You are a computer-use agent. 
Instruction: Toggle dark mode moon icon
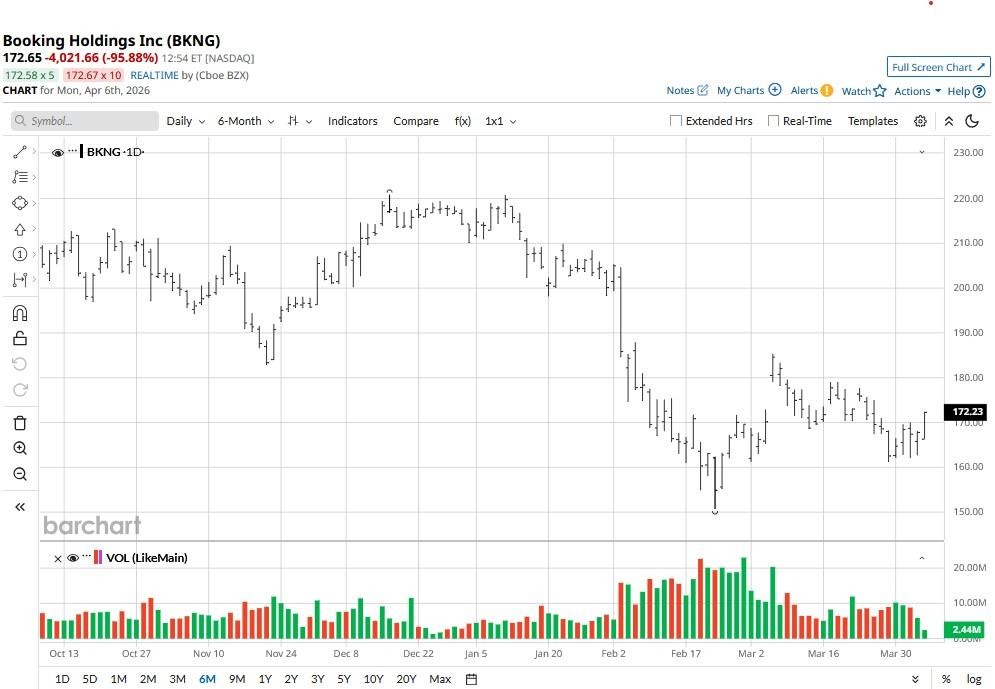[x=972, y=121]
